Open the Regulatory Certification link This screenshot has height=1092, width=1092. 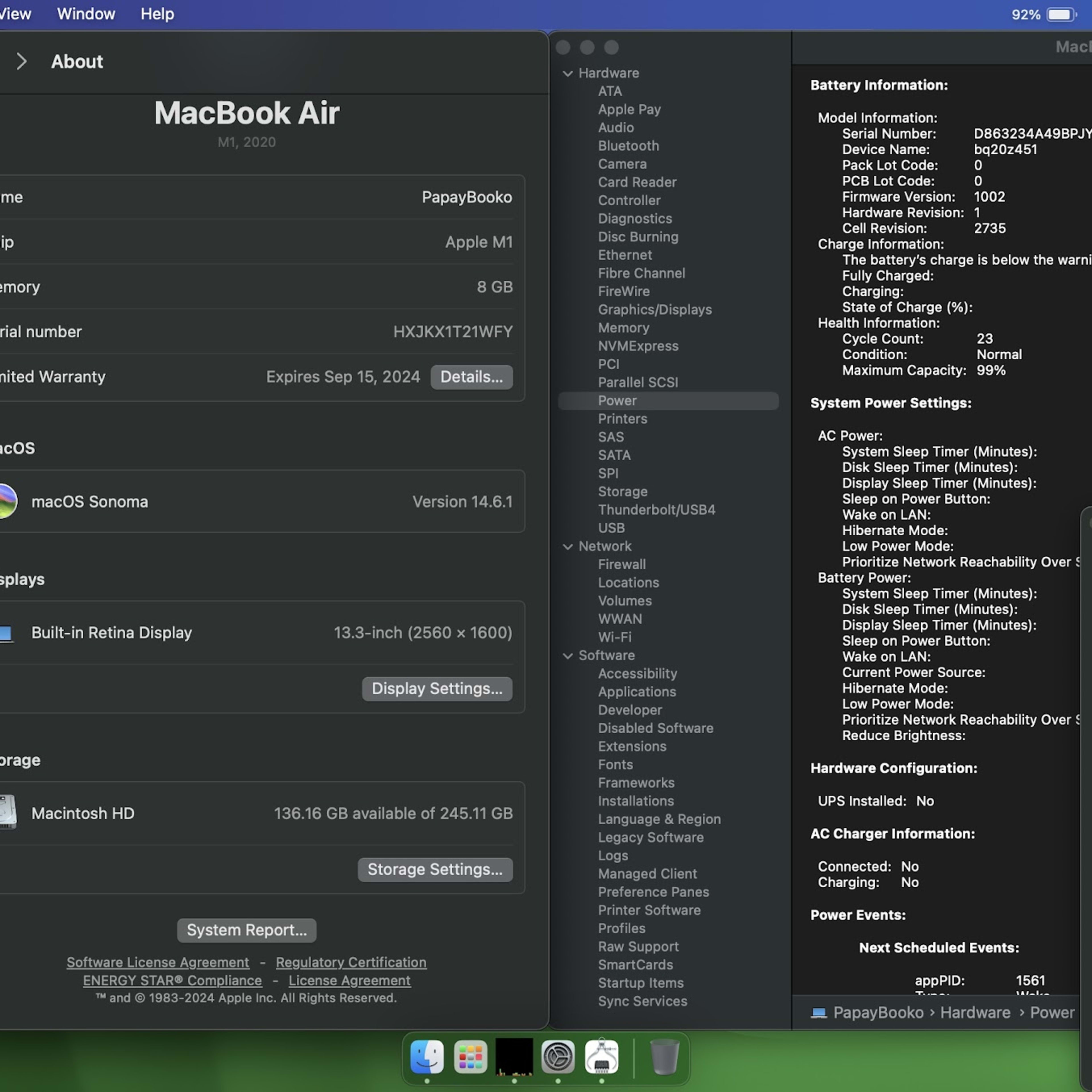pyautogui.click(x=351, y=962)
